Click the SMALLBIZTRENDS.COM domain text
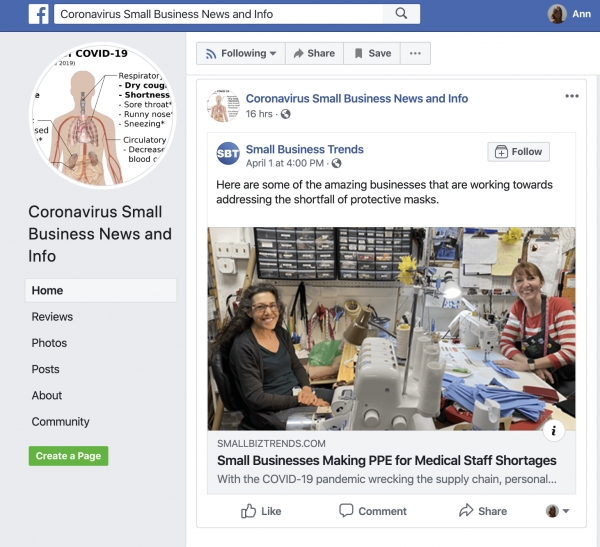Viewport: 600px width, 547px height. (x=271, y=444)
